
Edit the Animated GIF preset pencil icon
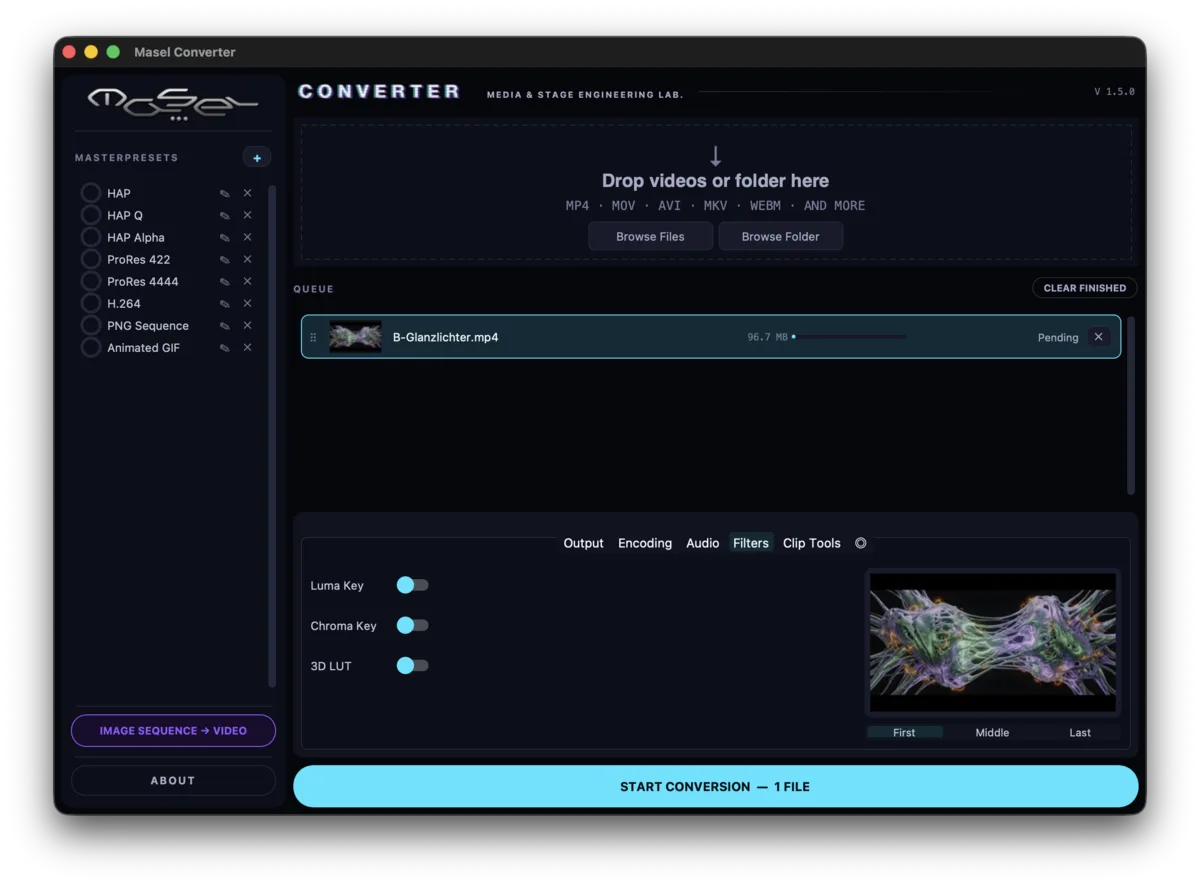pos(225,347)
